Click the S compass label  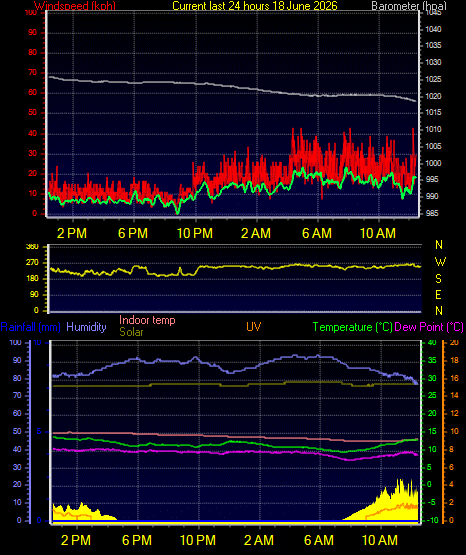[438, 279]
